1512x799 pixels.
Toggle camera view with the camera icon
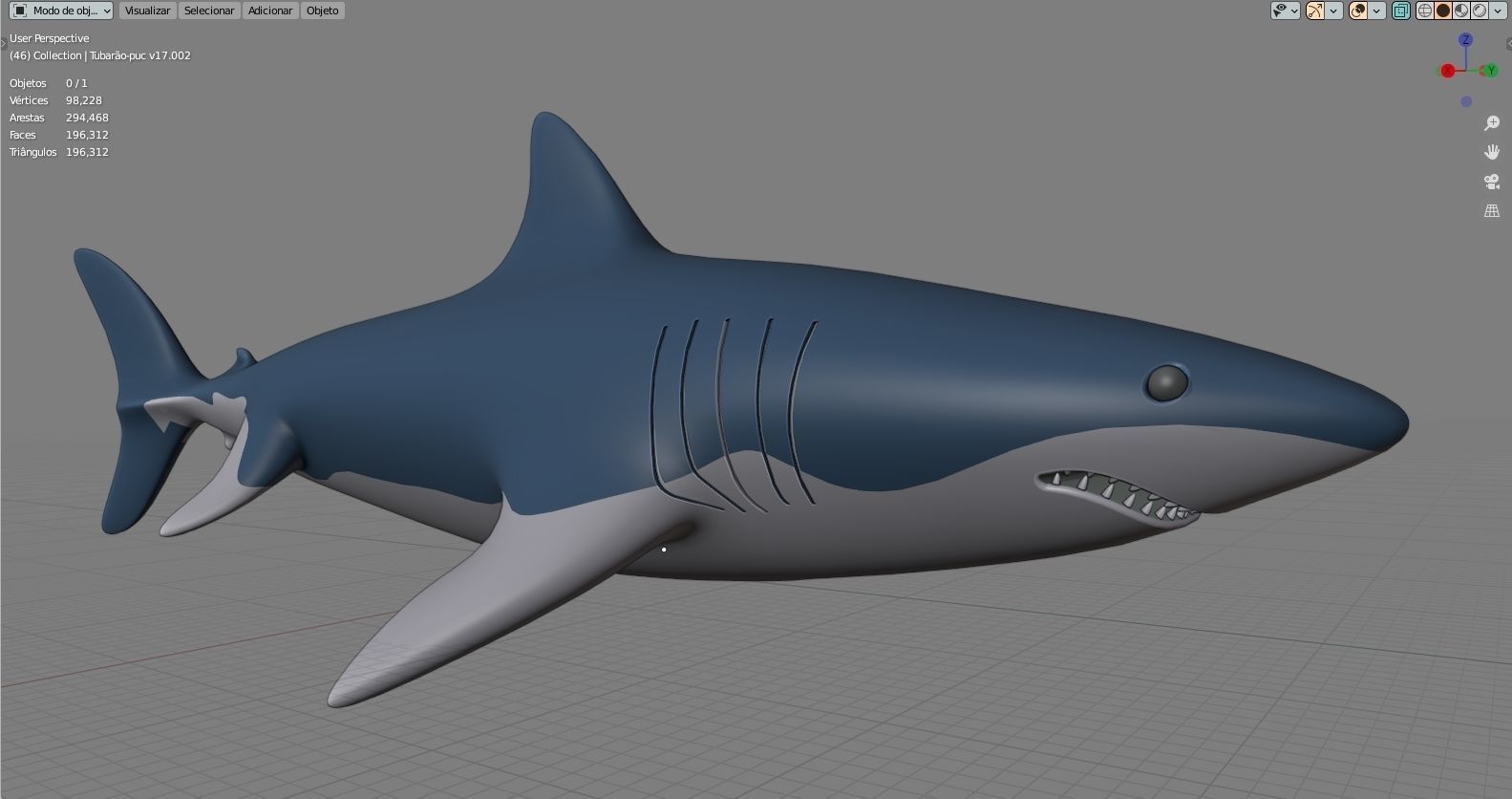pyautogui.click(x=1492, y=182)
